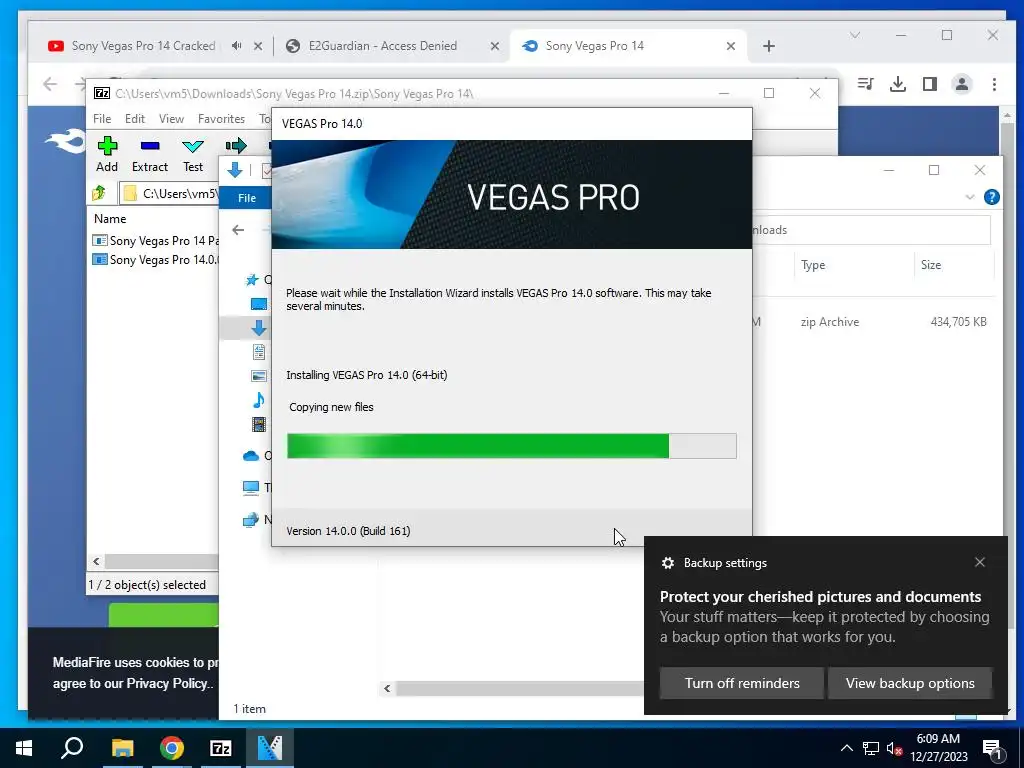Open Windows Start menu
The width and height of the screenshot is (1024, 768).
click(x=24, y=748)
